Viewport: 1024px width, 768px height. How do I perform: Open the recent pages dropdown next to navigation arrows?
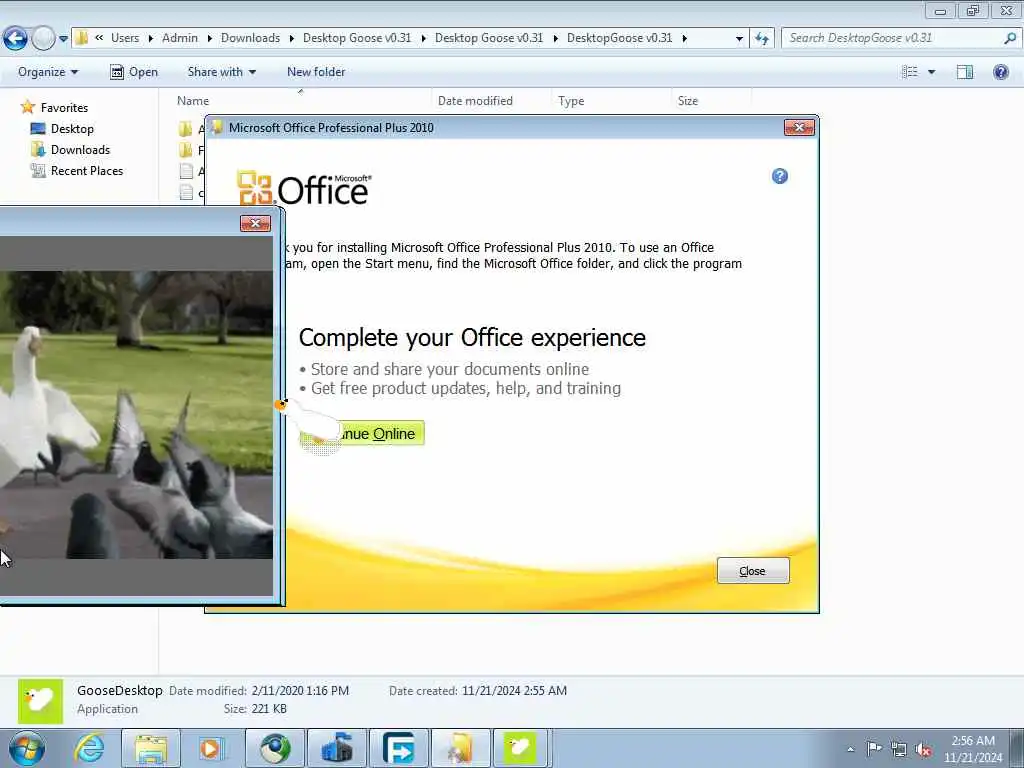[x=63, y=39]
